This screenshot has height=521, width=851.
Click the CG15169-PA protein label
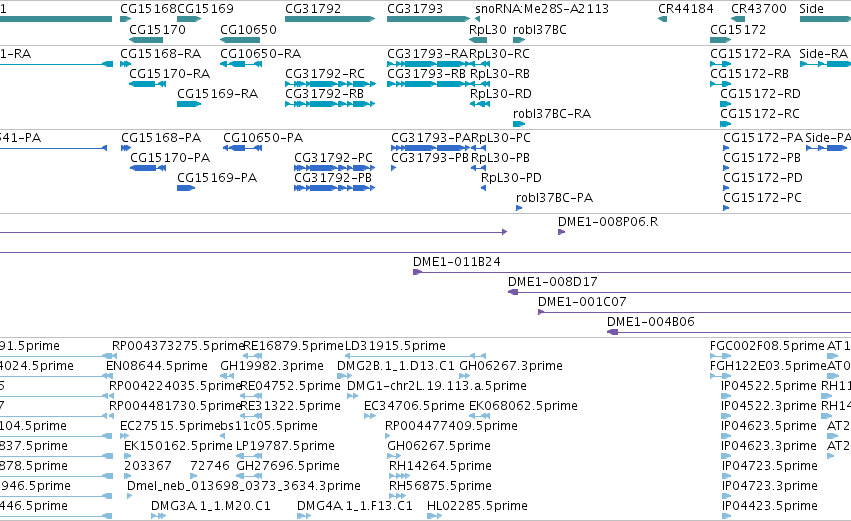coord(217,178)
